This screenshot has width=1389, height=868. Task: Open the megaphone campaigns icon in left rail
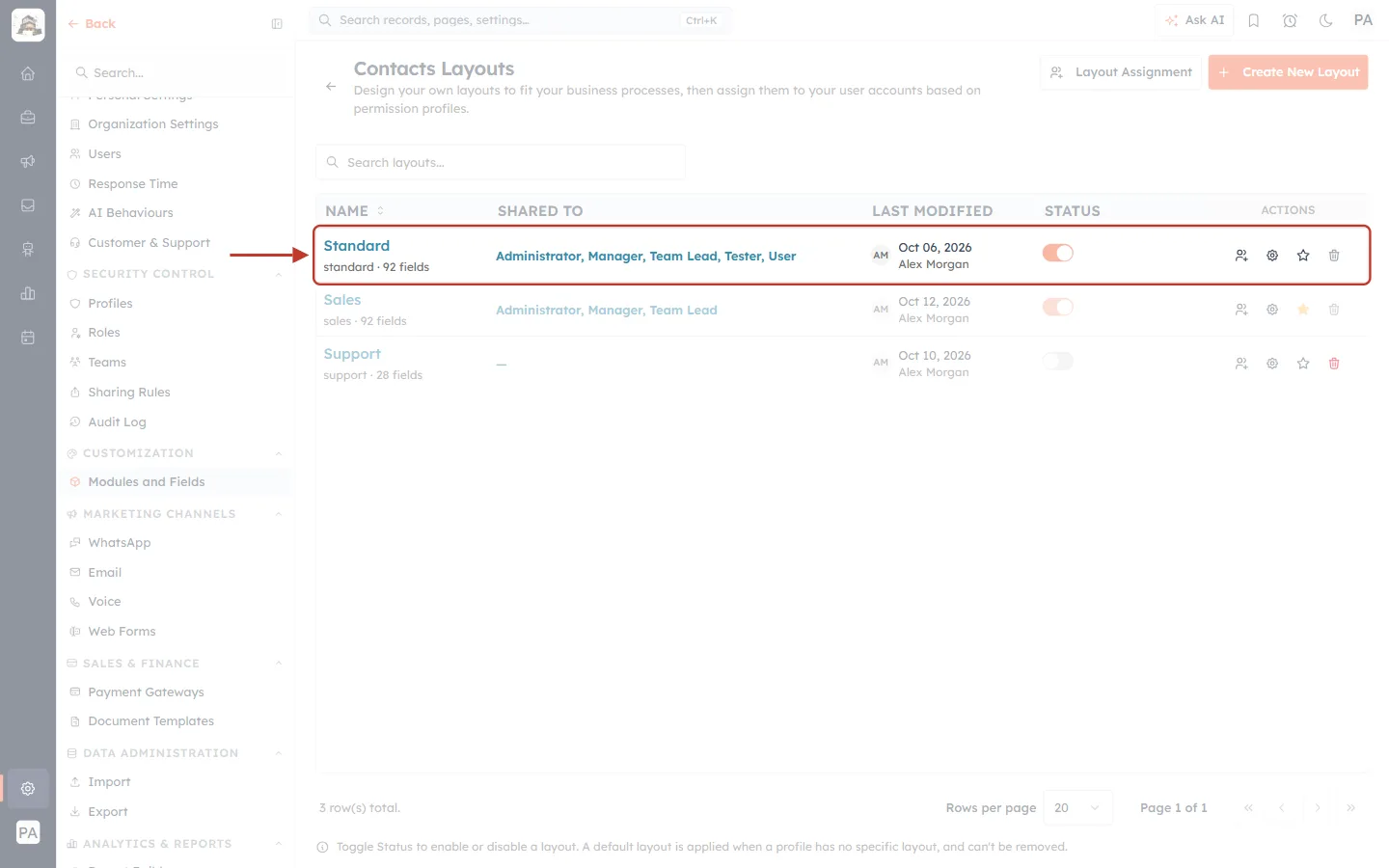click(28, 161)
